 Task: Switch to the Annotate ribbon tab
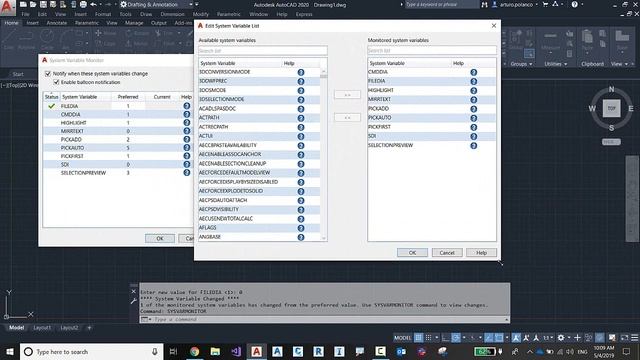pos(57,23)
